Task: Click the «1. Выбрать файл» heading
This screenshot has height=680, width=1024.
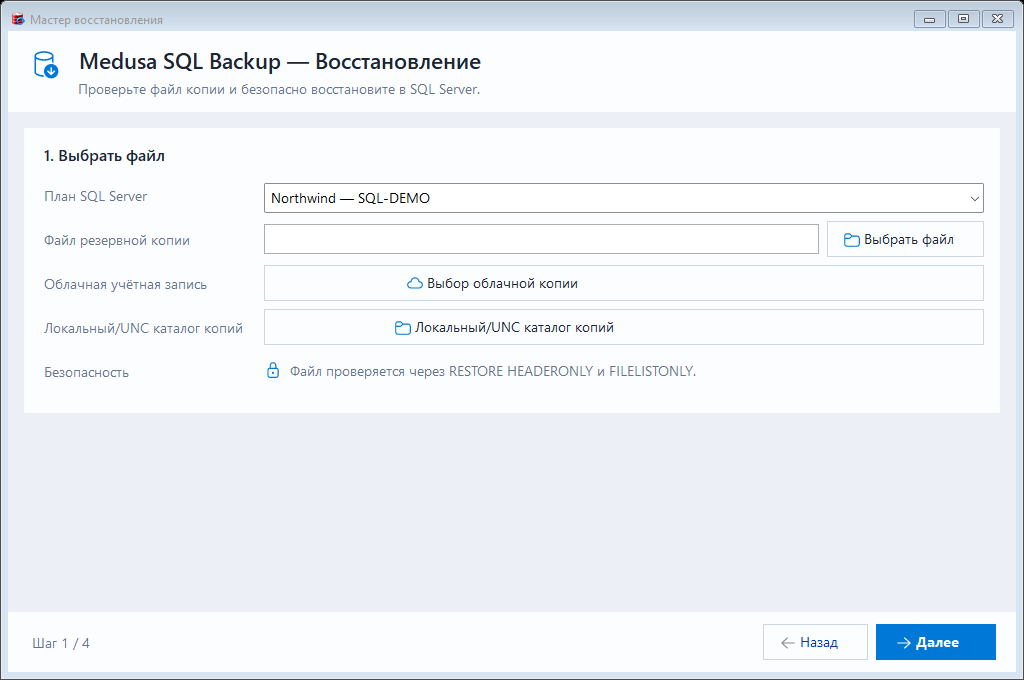Action: tap(104, 156)
